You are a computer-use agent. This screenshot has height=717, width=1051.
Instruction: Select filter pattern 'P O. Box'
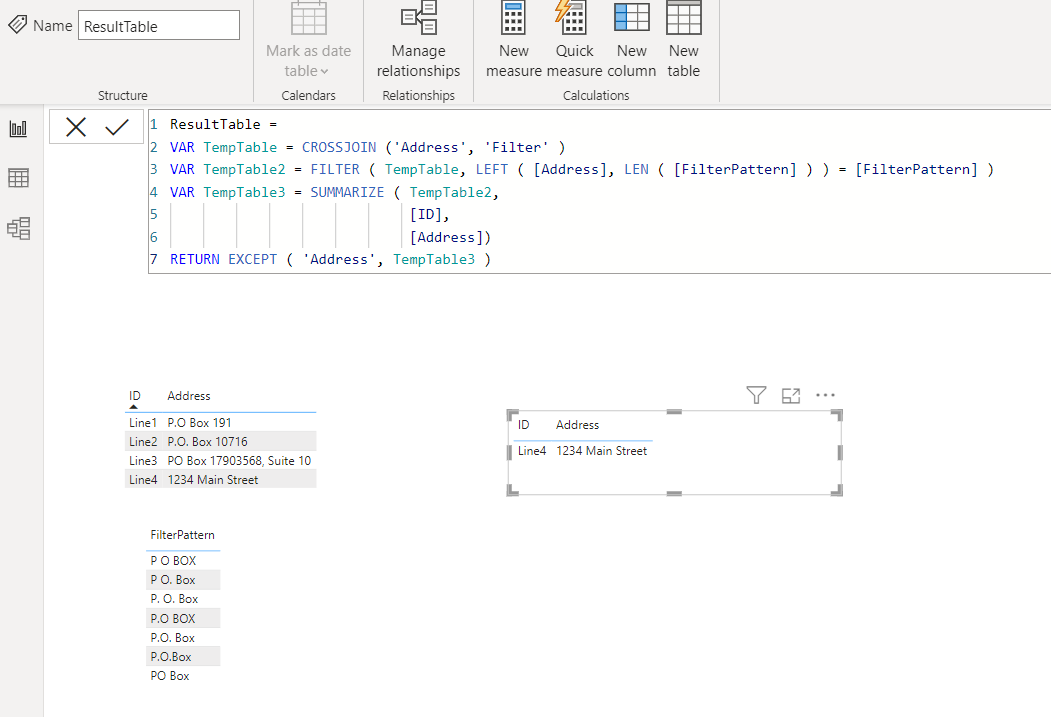[x=173, y=580]
